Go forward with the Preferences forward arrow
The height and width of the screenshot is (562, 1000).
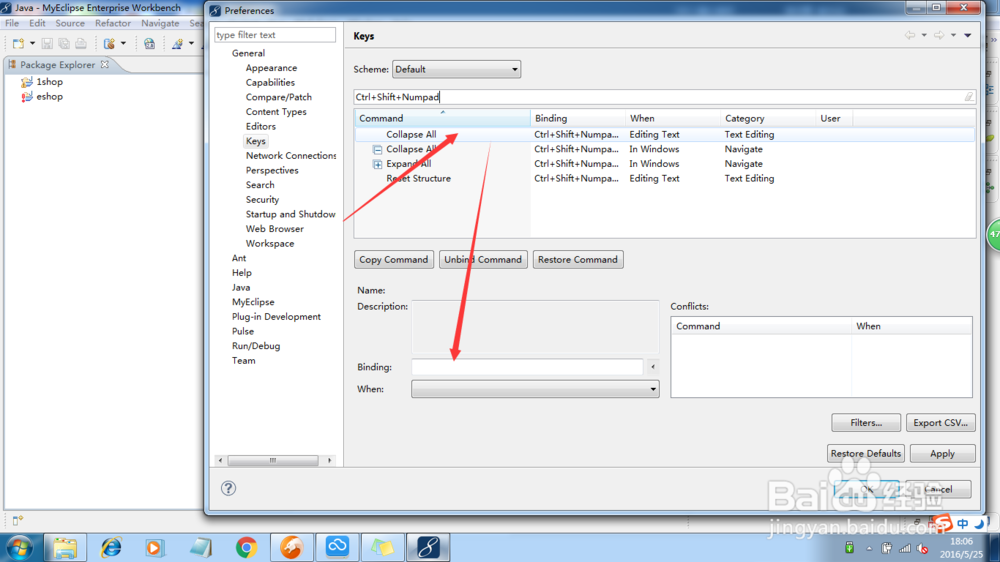939,35
